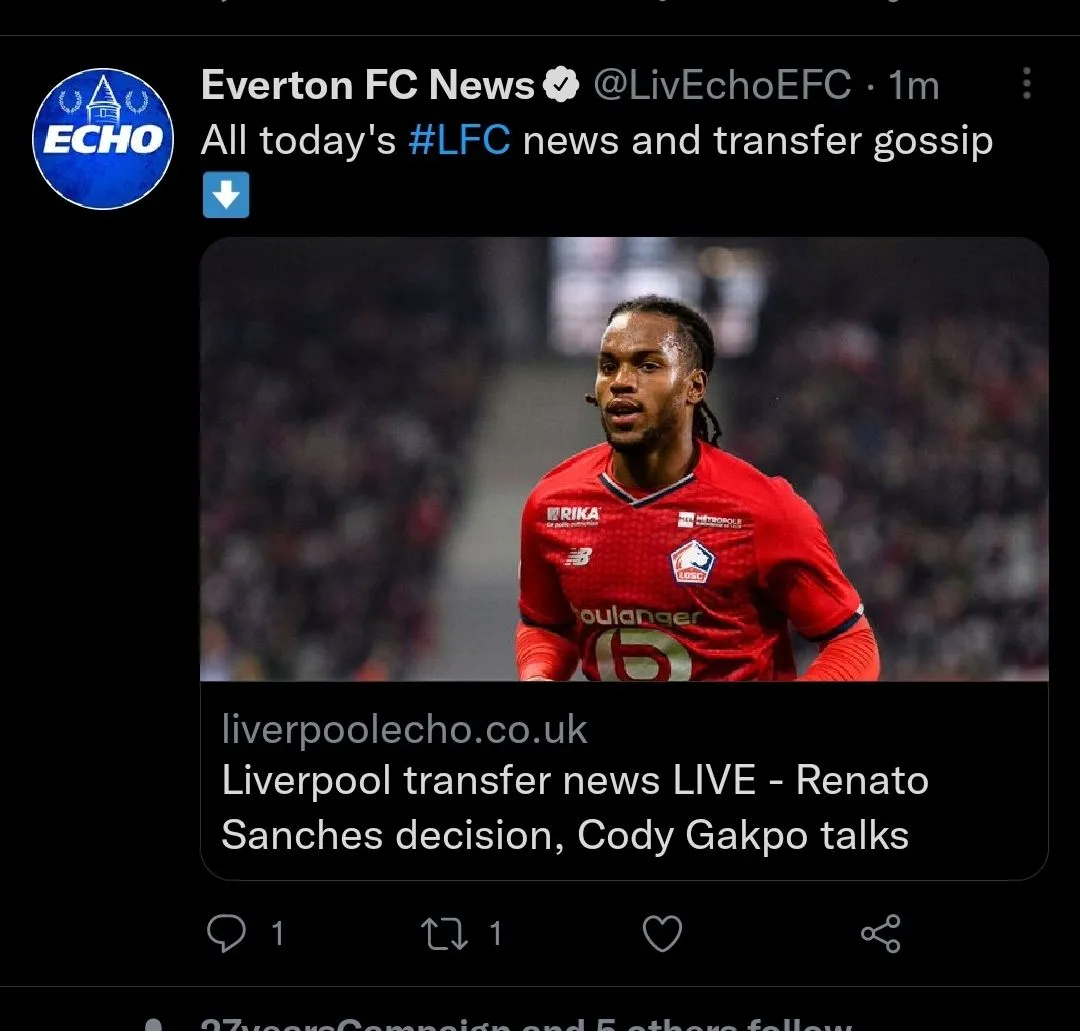Click the Everton FC News display name

point(367,86)
